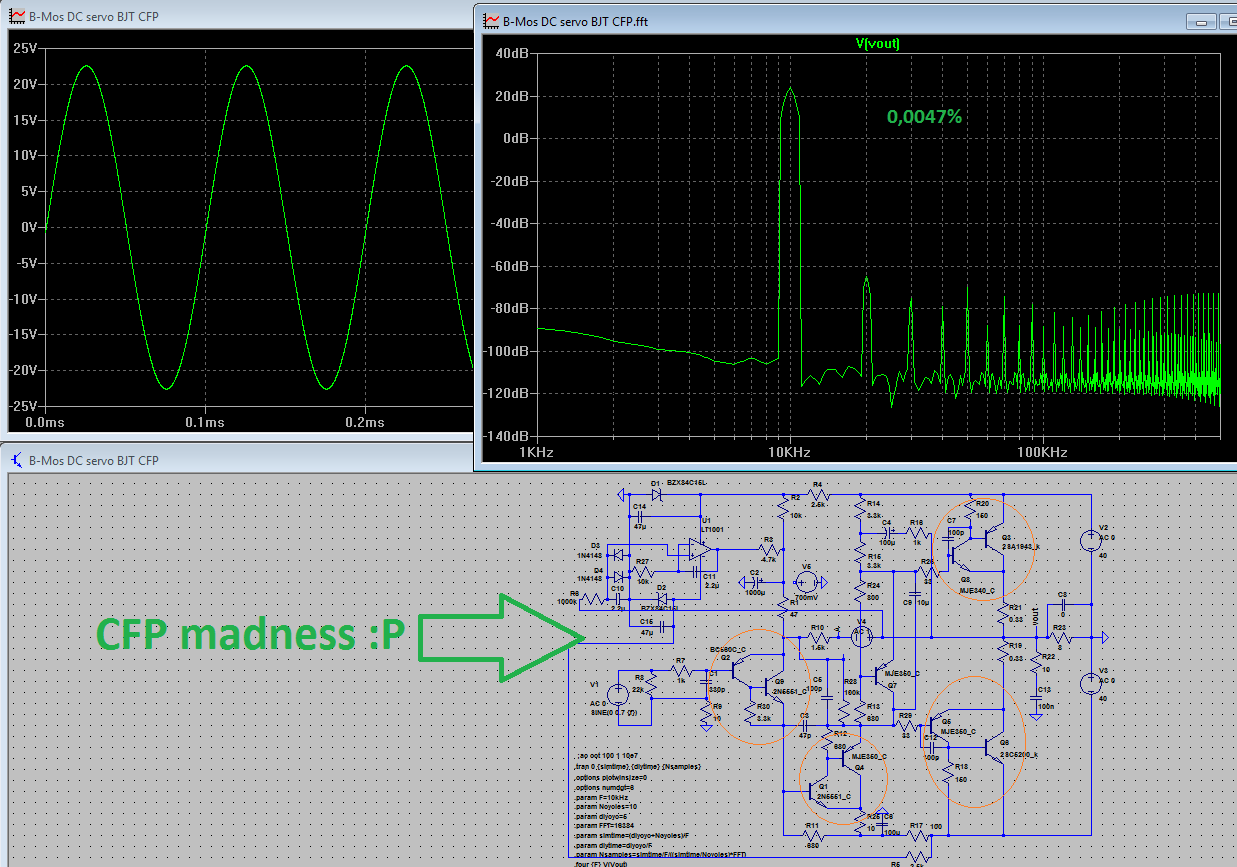Click the 'SINE(0 0.7 {f})' source value text
Viewport: 1237px width, 867px height.
pyautogui.click(x=614, y=713)
